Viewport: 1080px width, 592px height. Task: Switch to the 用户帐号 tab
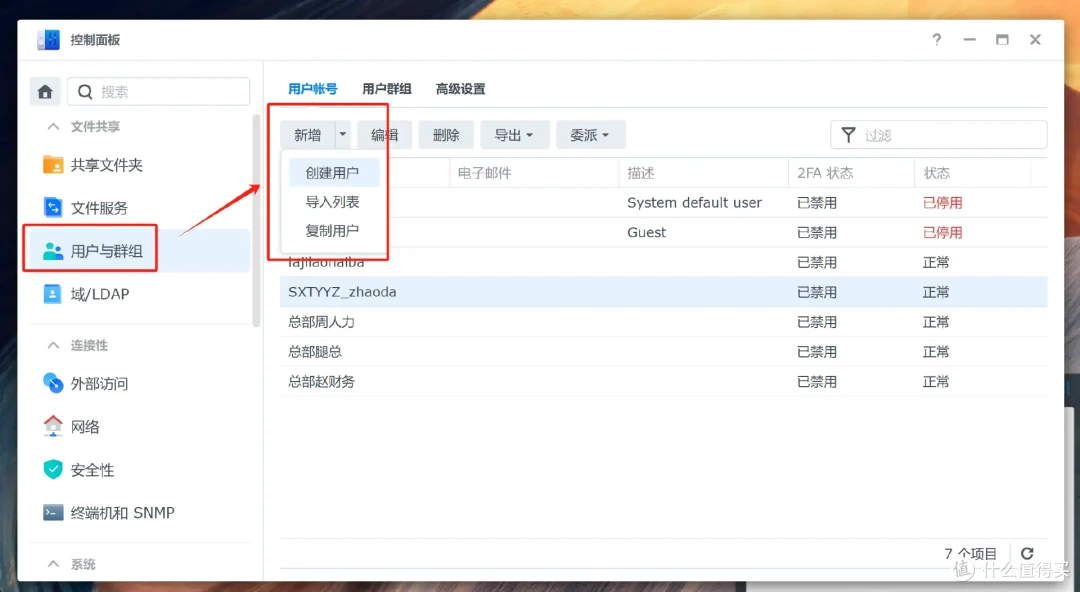pyautogui.click(x=313, y=89)
